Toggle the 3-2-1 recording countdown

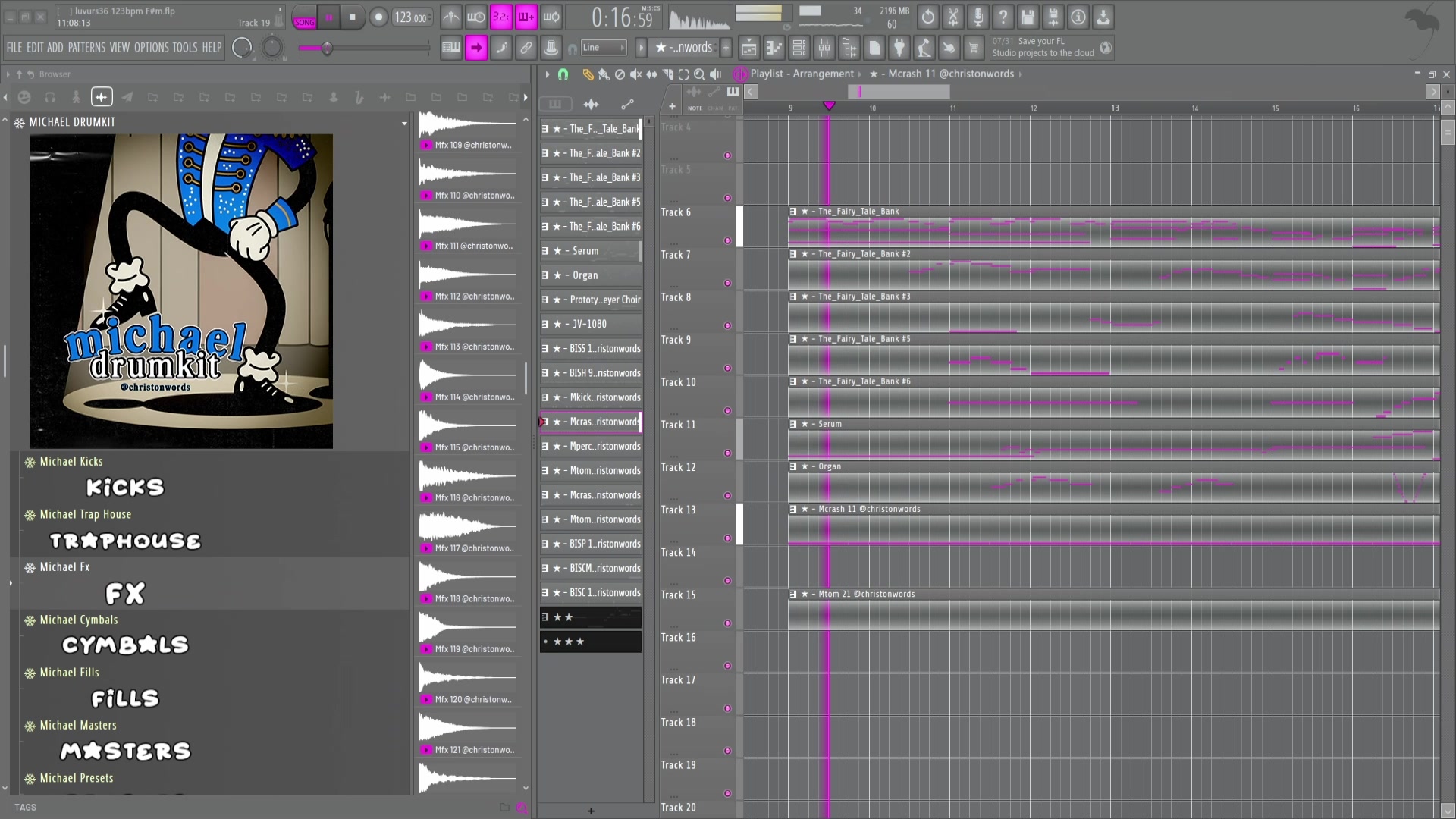coord(501,17)
